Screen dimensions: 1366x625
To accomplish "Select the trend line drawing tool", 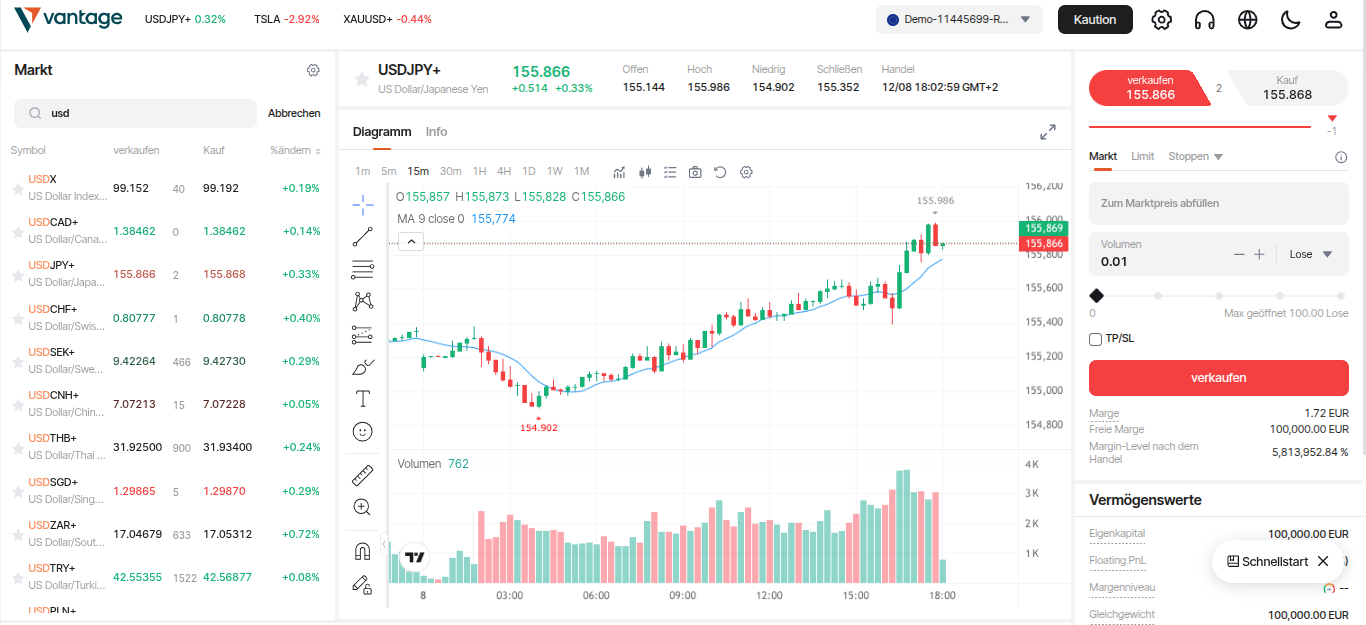I will [362, 237].
